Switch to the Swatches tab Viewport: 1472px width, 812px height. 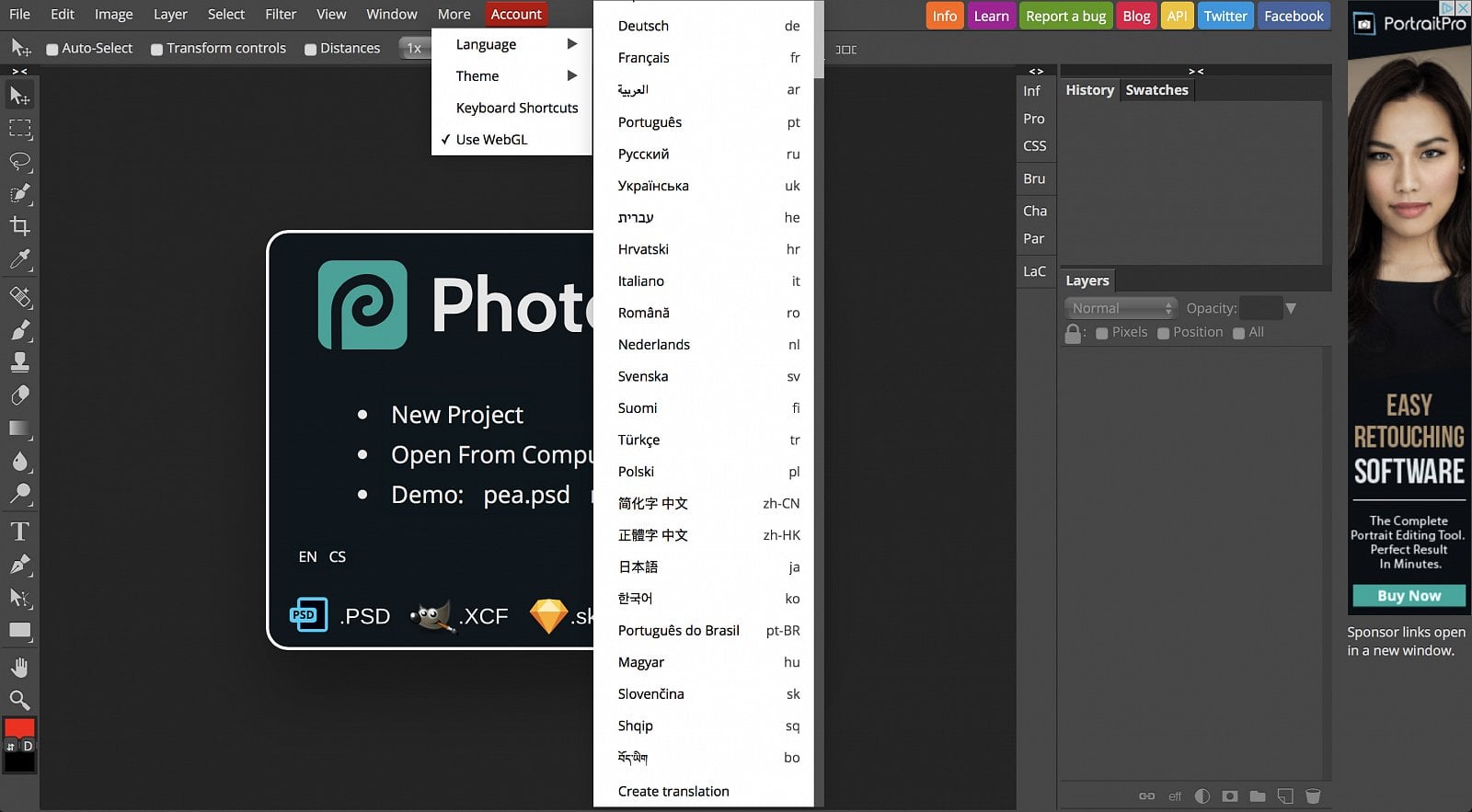pos(1156,90)
